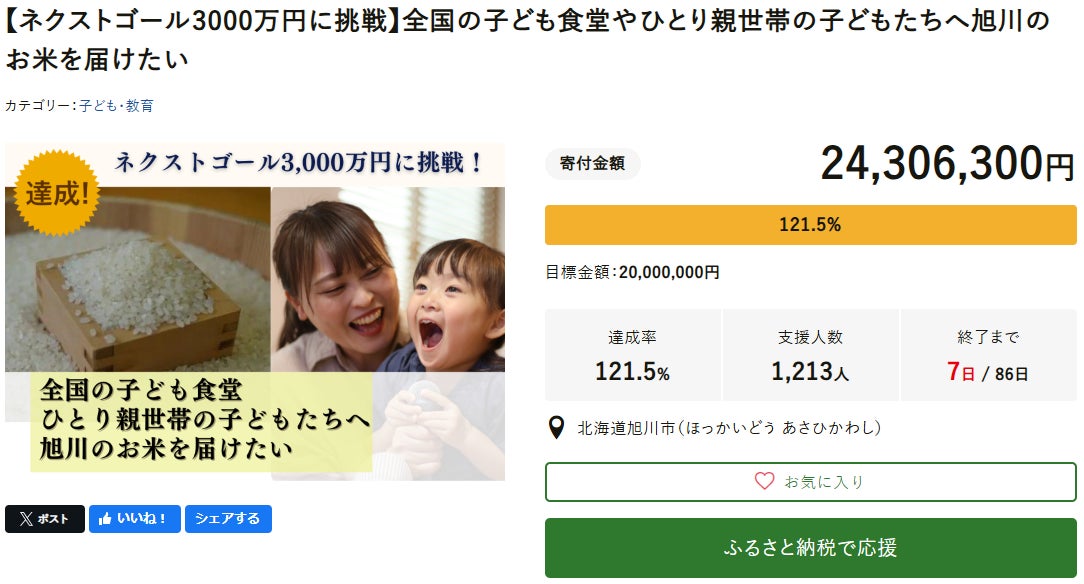Click the 達成率 121.5% stat tile
1084x584 pixels.
pyautogui.click(x=632, y=355)
